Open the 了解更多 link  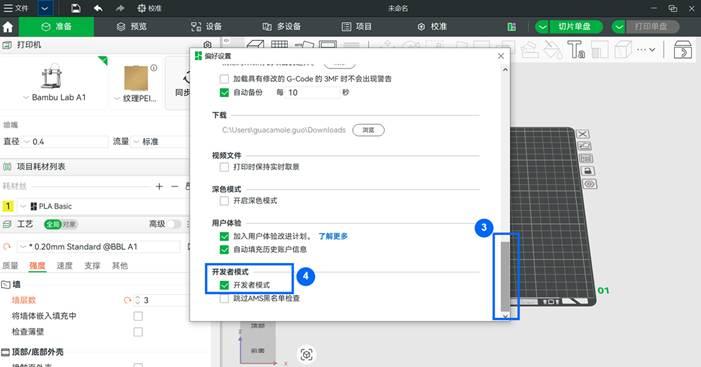coord(333,236)
